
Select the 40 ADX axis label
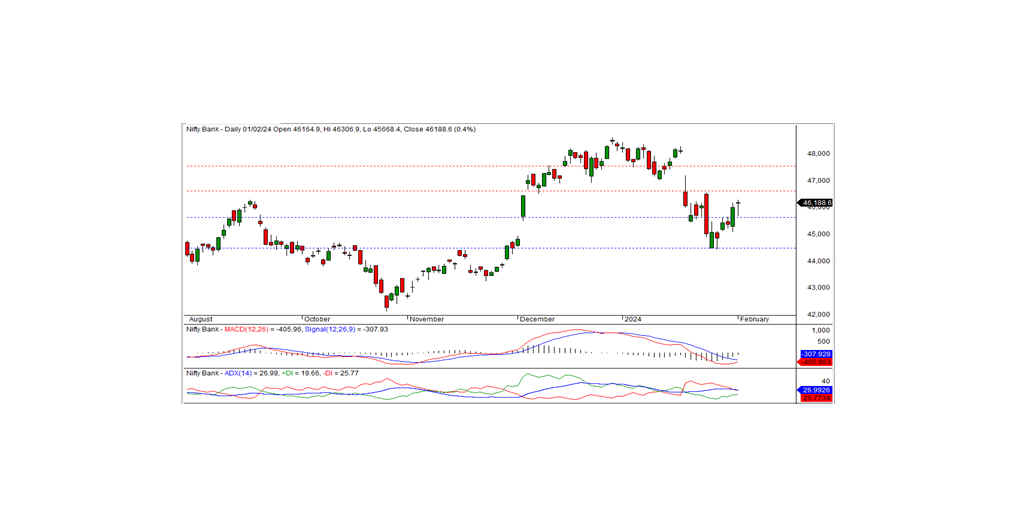pyautogui.click(x=826, y=381)
